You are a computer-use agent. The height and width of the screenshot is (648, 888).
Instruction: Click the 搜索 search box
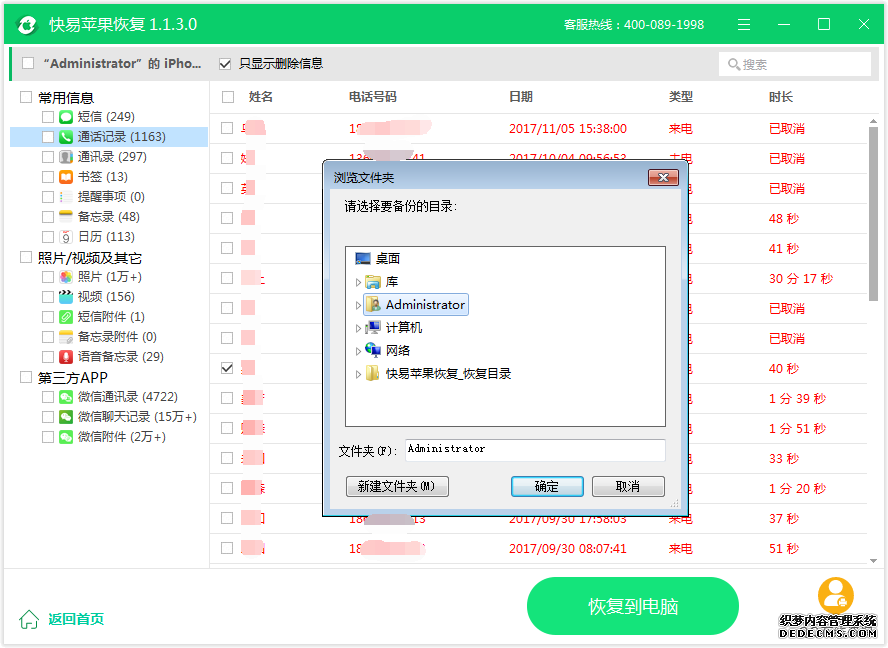click(x=795, y=65)
